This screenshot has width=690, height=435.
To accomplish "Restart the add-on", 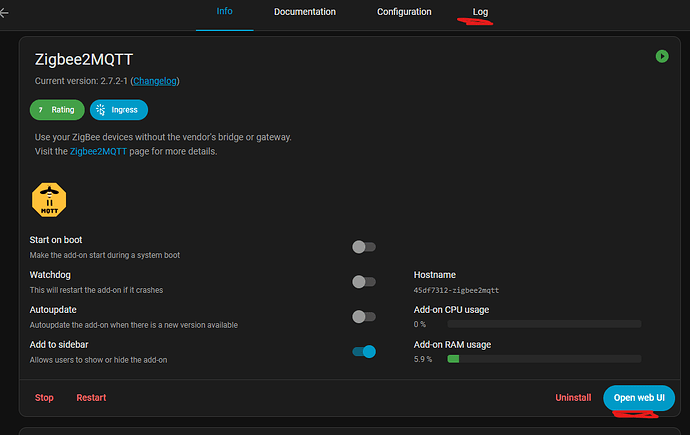I will [91, 398].
